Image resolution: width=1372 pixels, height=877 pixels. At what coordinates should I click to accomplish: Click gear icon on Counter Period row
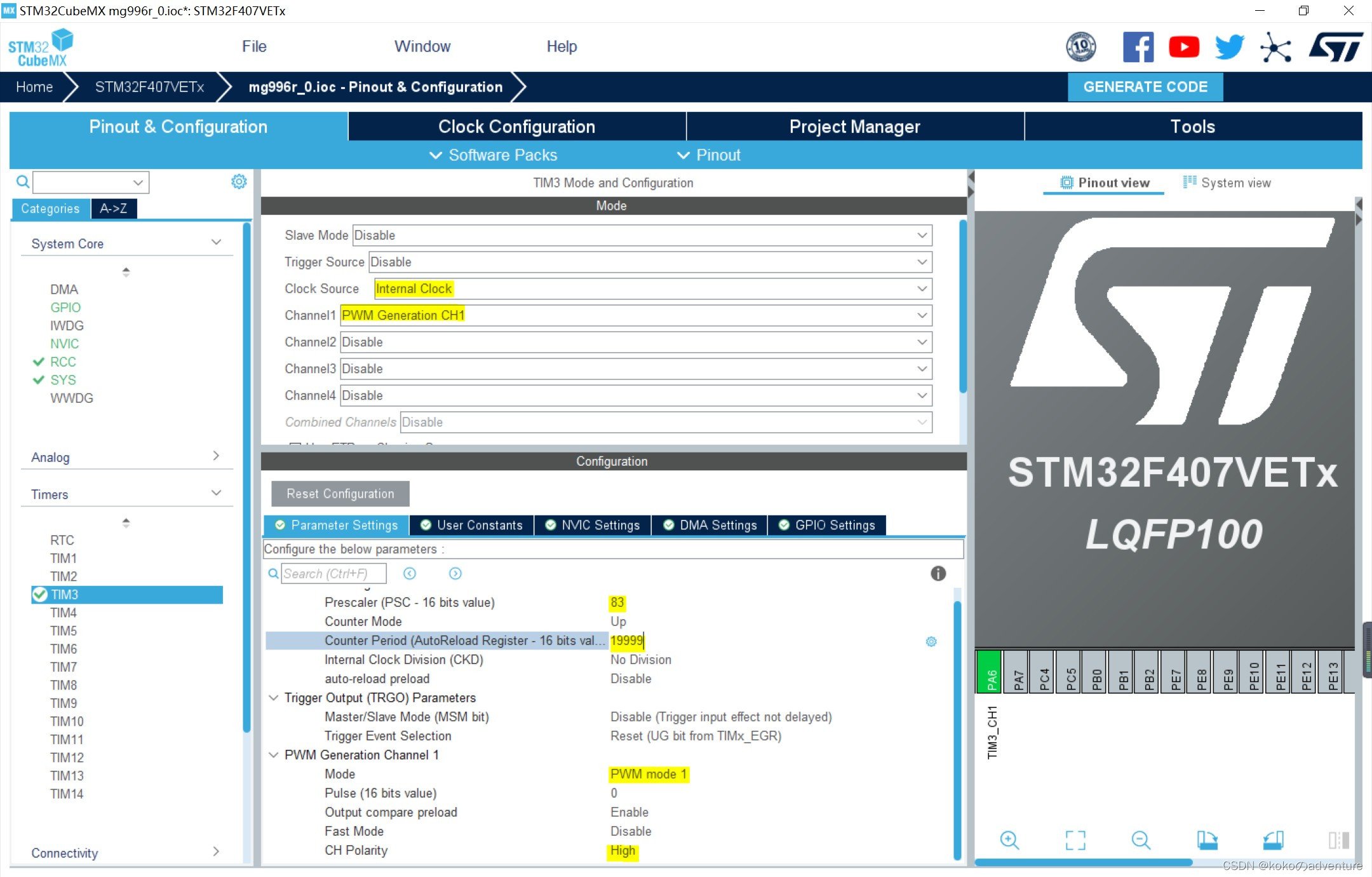click(931, 641)
